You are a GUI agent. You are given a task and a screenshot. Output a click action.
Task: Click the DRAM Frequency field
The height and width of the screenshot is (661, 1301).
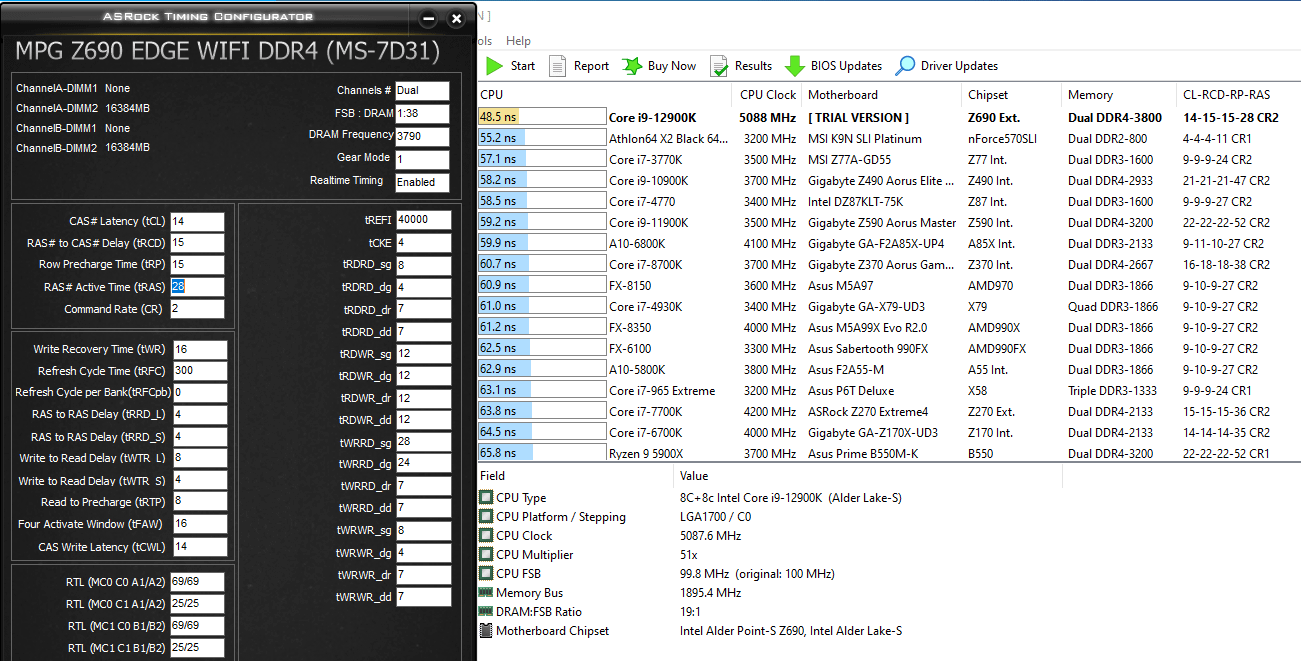[422, 136]
